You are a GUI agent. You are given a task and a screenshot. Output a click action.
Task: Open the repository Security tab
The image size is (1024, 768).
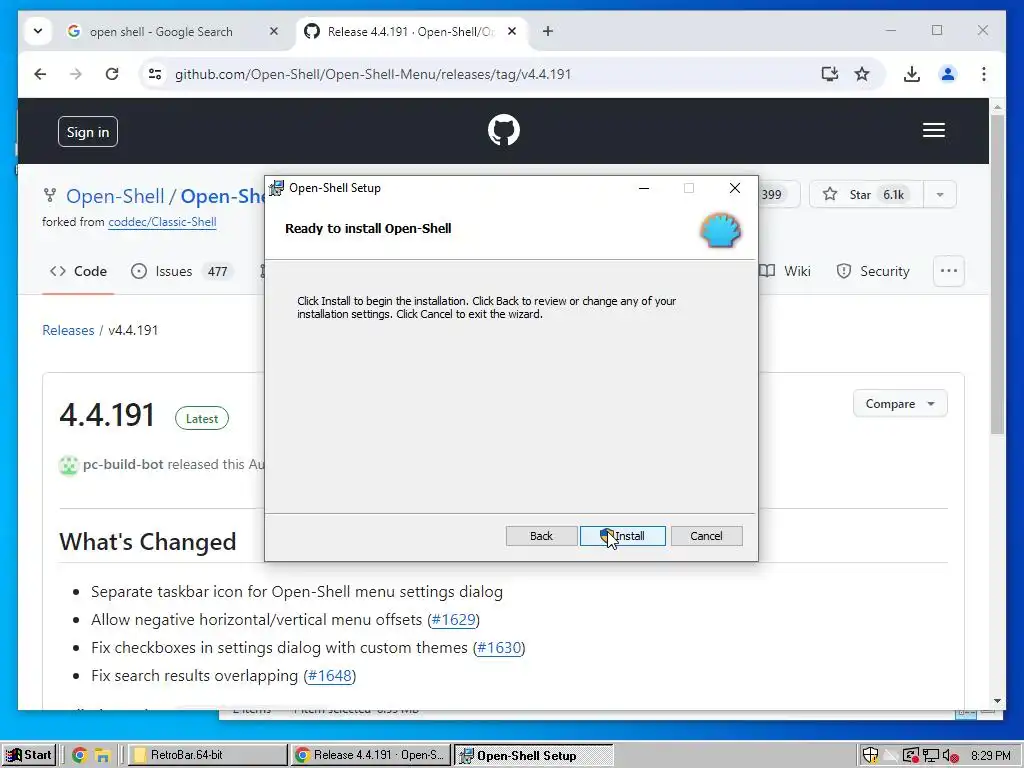(x=873, y=271)
